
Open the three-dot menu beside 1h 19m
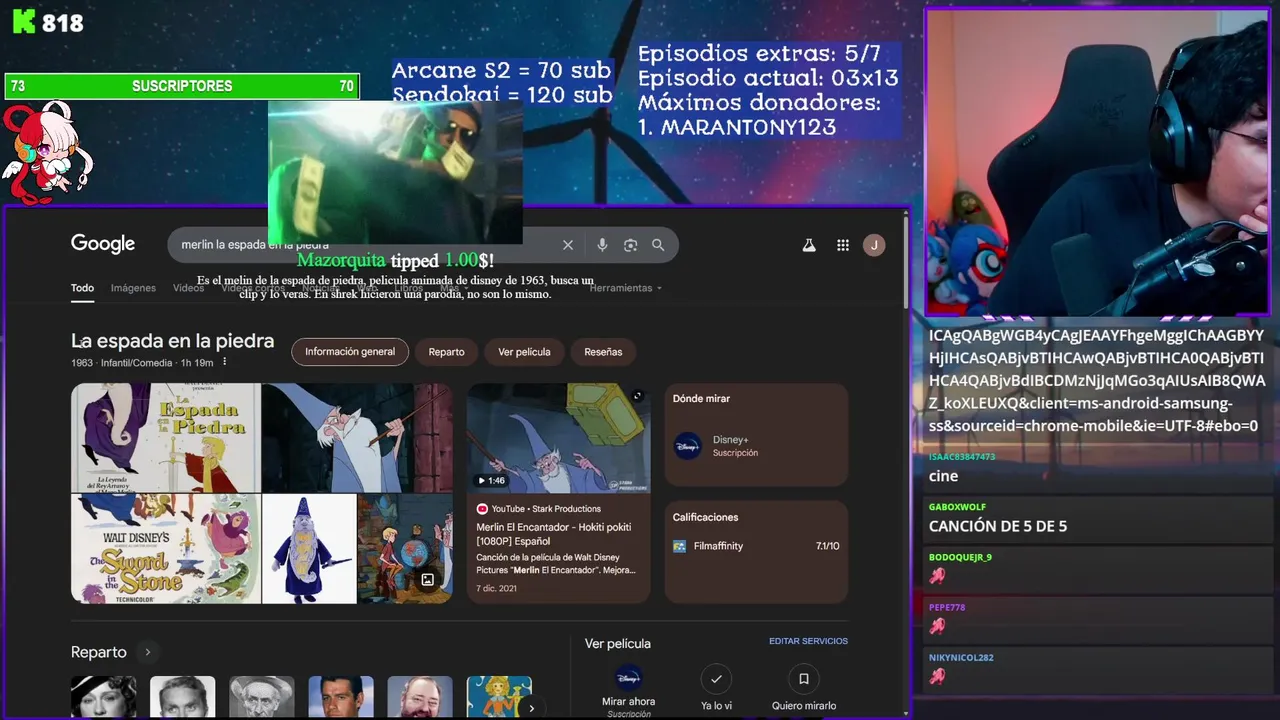pos(224,362)
